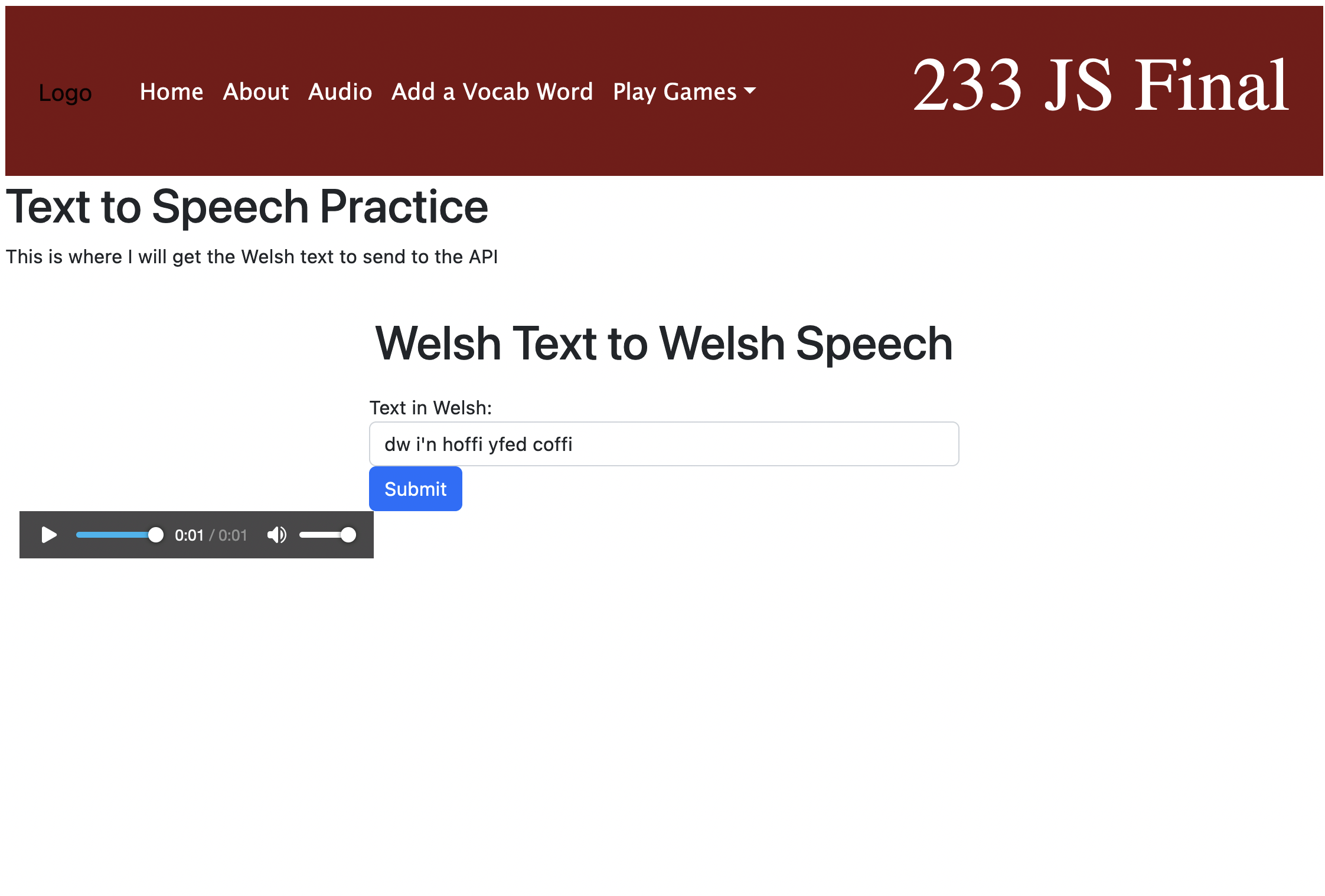Click the volume slider handle
This screenshot has width=1325, height=896.
point(348,535)
